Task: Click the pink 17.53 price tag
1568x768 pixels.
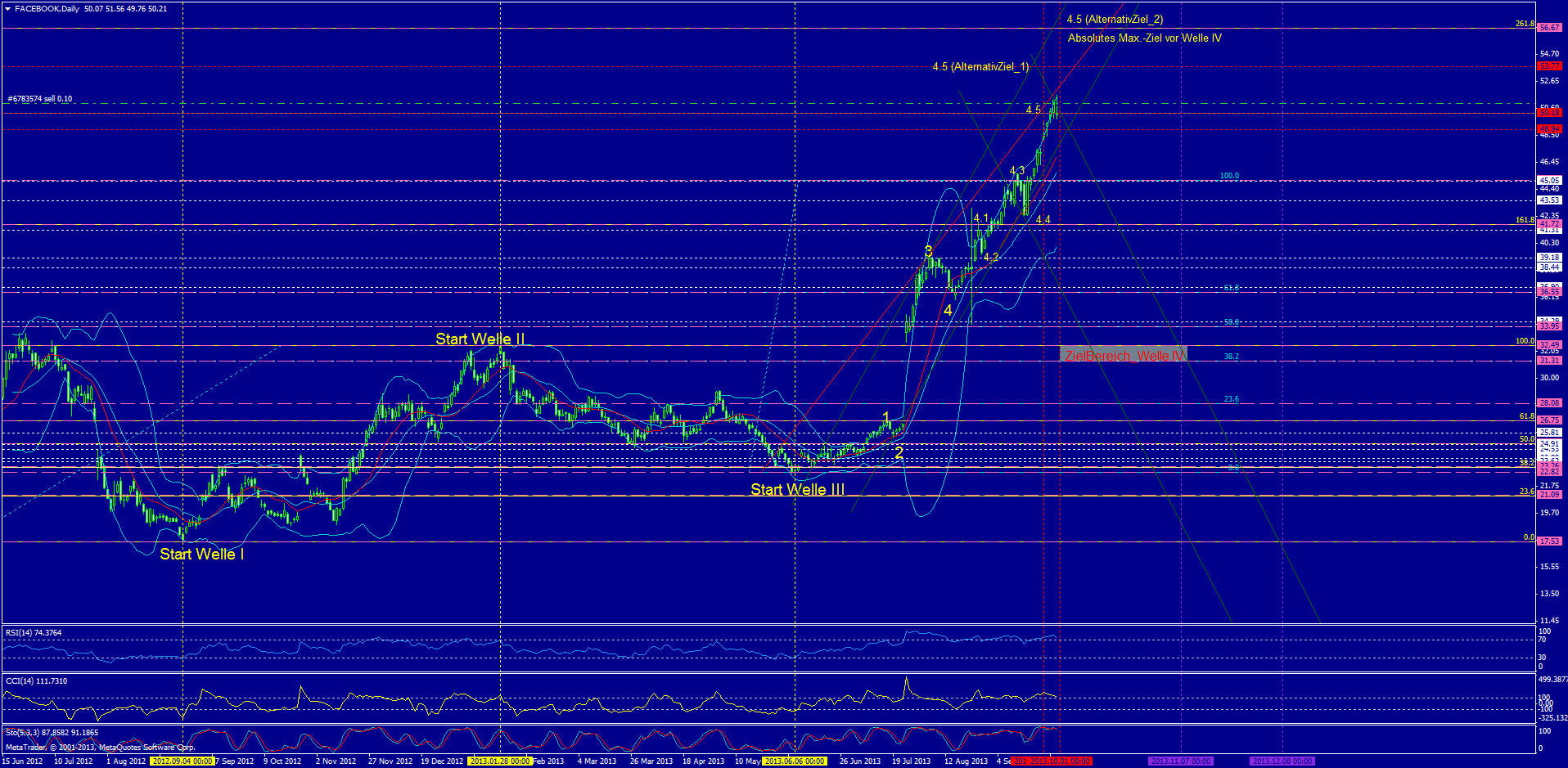Action: (1549, 541)
